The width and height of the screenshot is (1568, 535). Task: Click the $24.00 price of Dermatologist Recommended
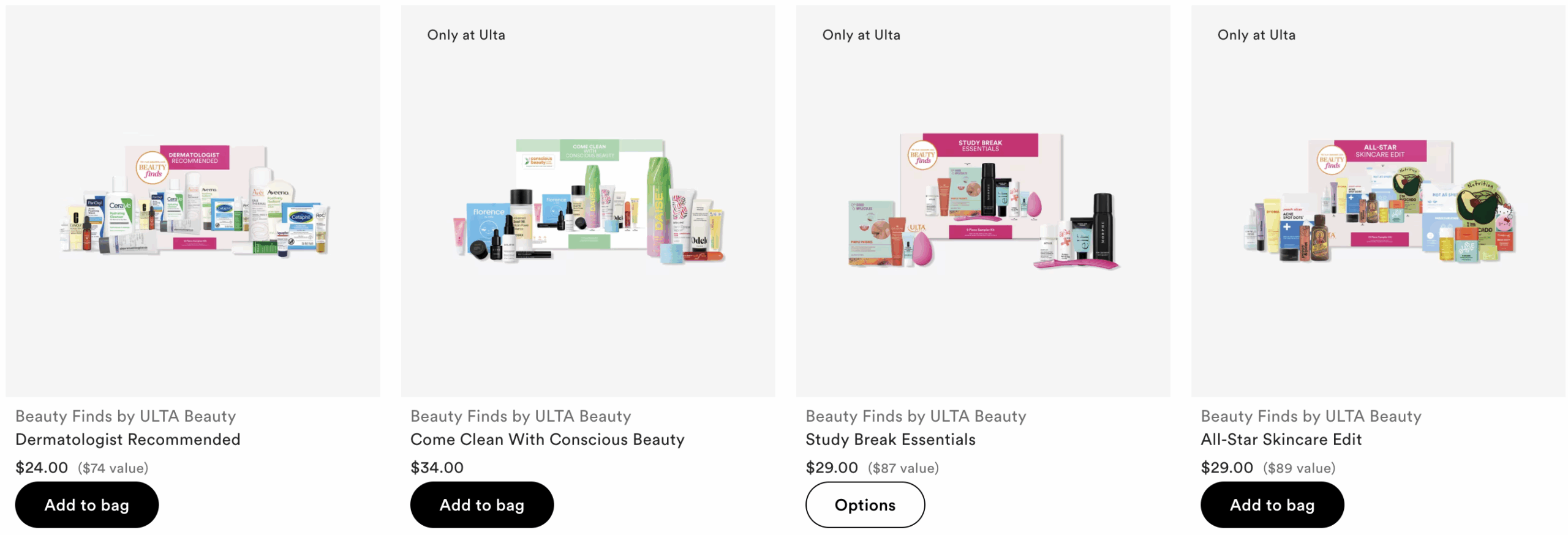[x=42, y=468]
